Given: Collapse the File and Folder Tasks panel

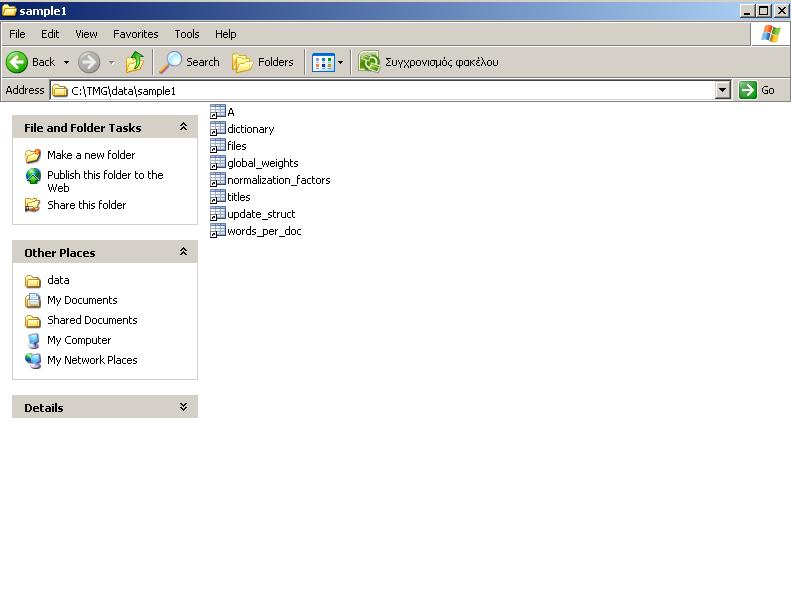Looking at the screenshot, I should (183, 127).
